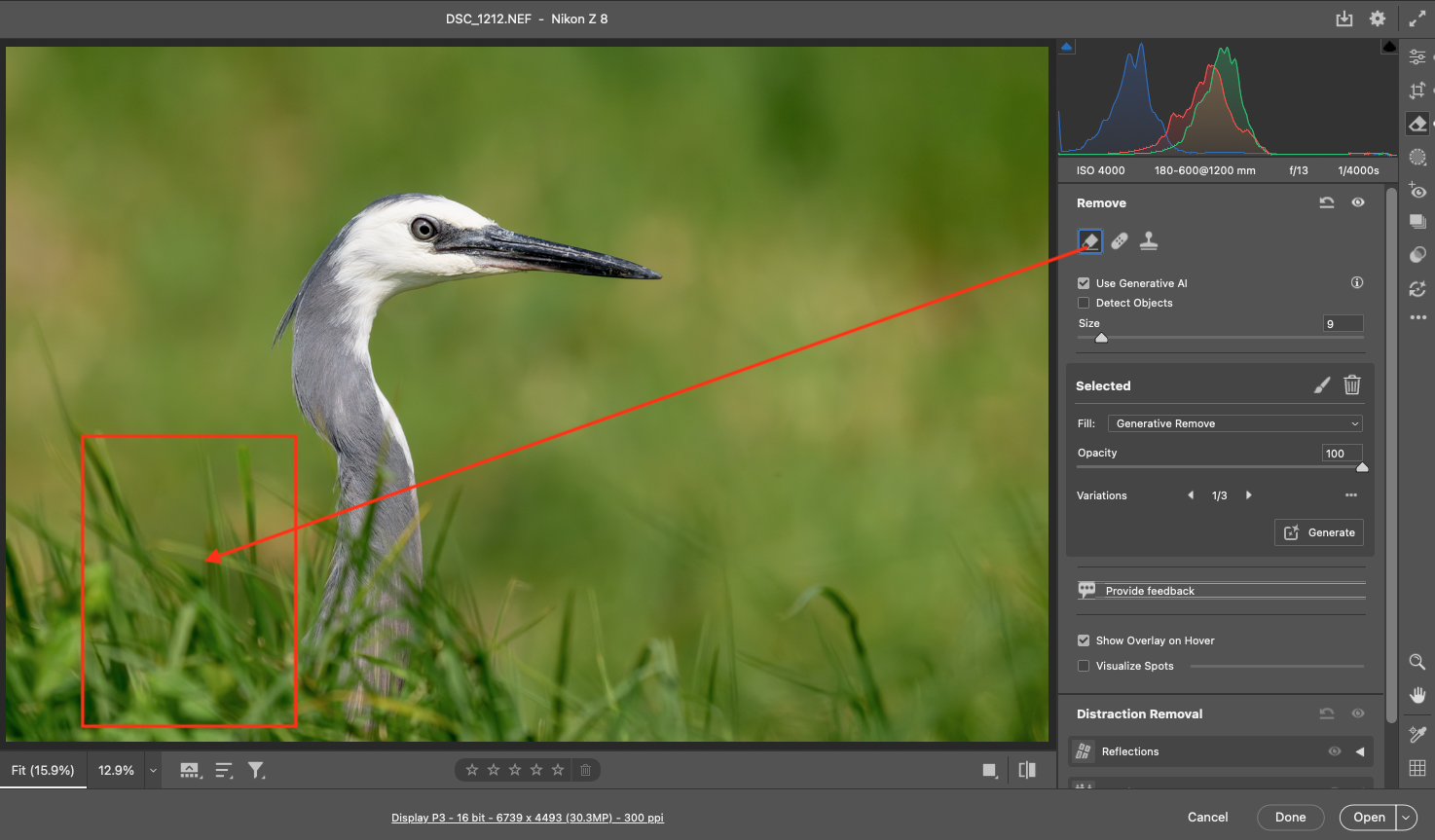Expand the Open button dropdown arrow
This screenshot has height=840, width=1435.
1407,818
